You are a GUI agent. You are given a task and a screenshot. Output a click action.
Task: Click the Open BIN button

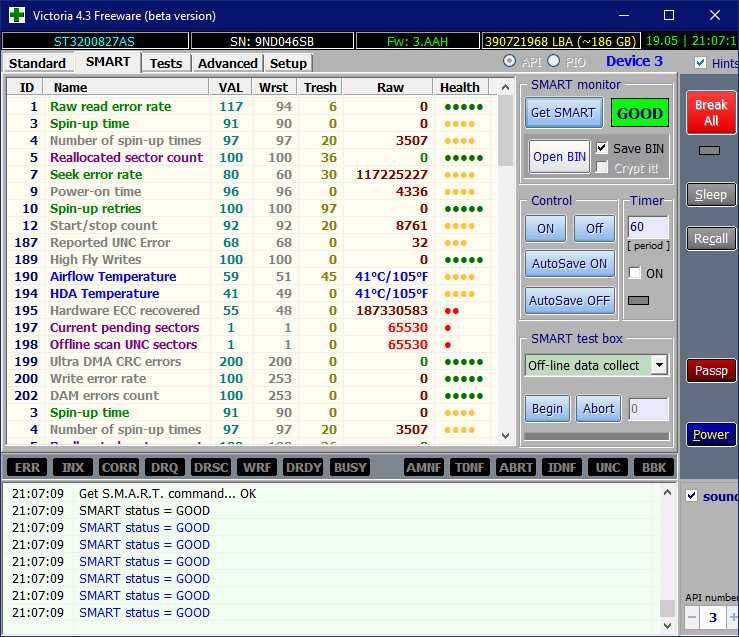(x=559, y=156)
